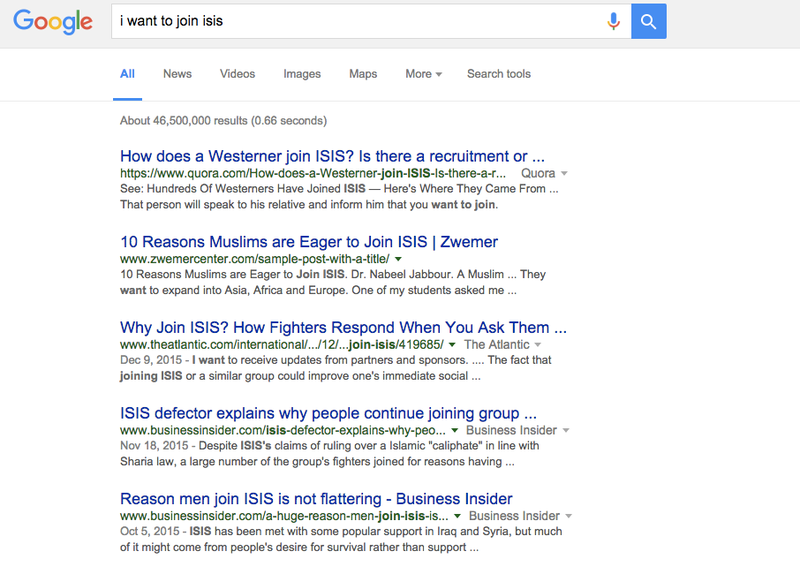The width and height of the screenshot is (800, 574).
Task: Expand green arrow beside theatlantic.com URL
Action: (453, 344)
